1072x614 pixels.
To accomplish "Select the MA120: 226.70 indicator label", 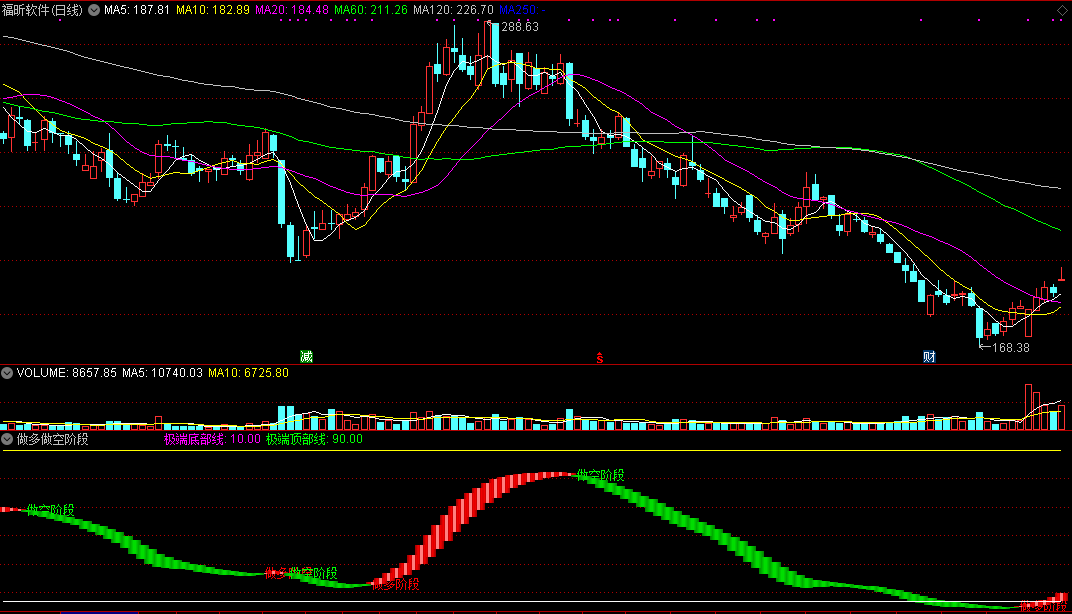I will 453,10.
